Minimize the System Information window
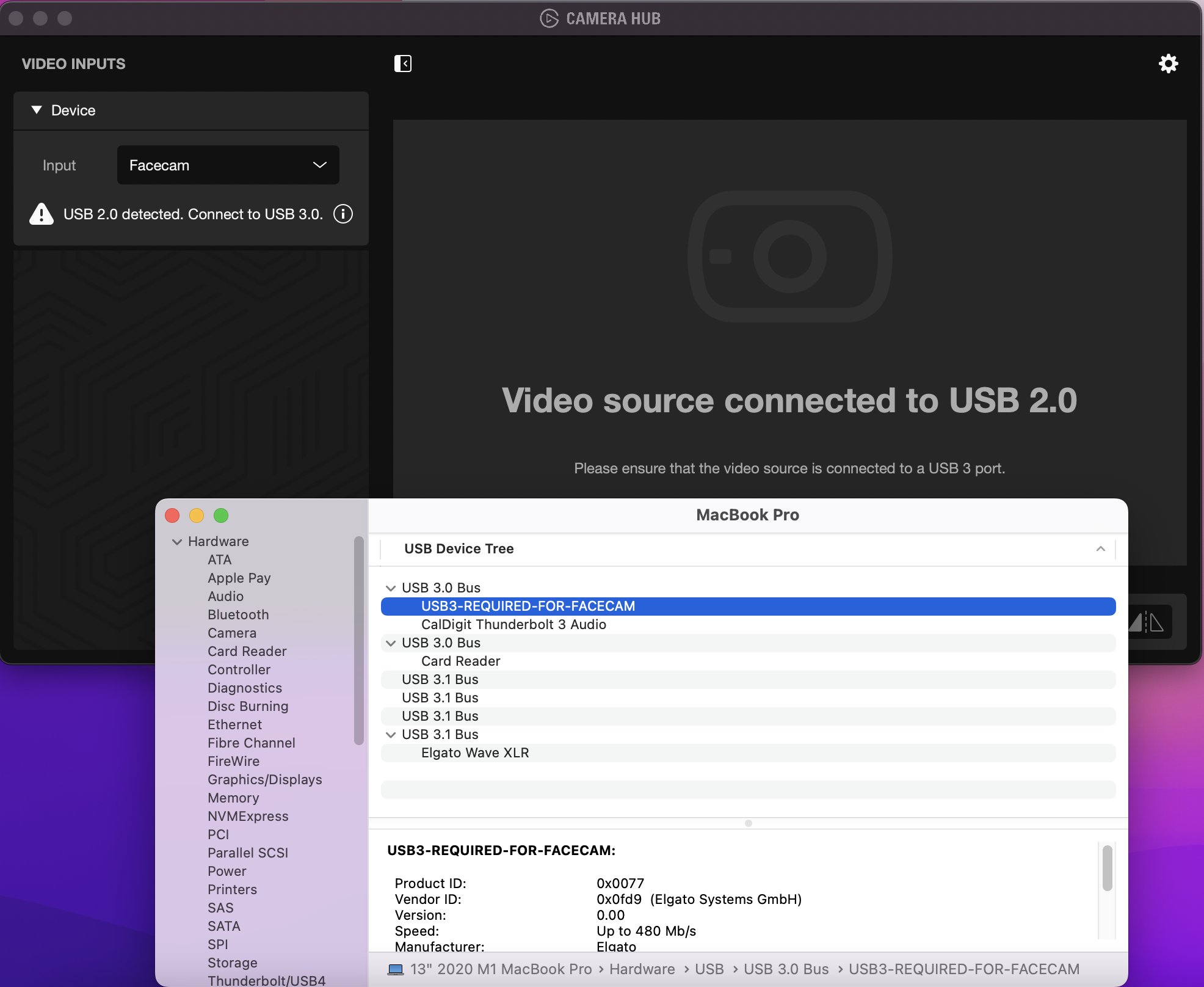Viewport: 1204px width, 987px height. (197, 515)
